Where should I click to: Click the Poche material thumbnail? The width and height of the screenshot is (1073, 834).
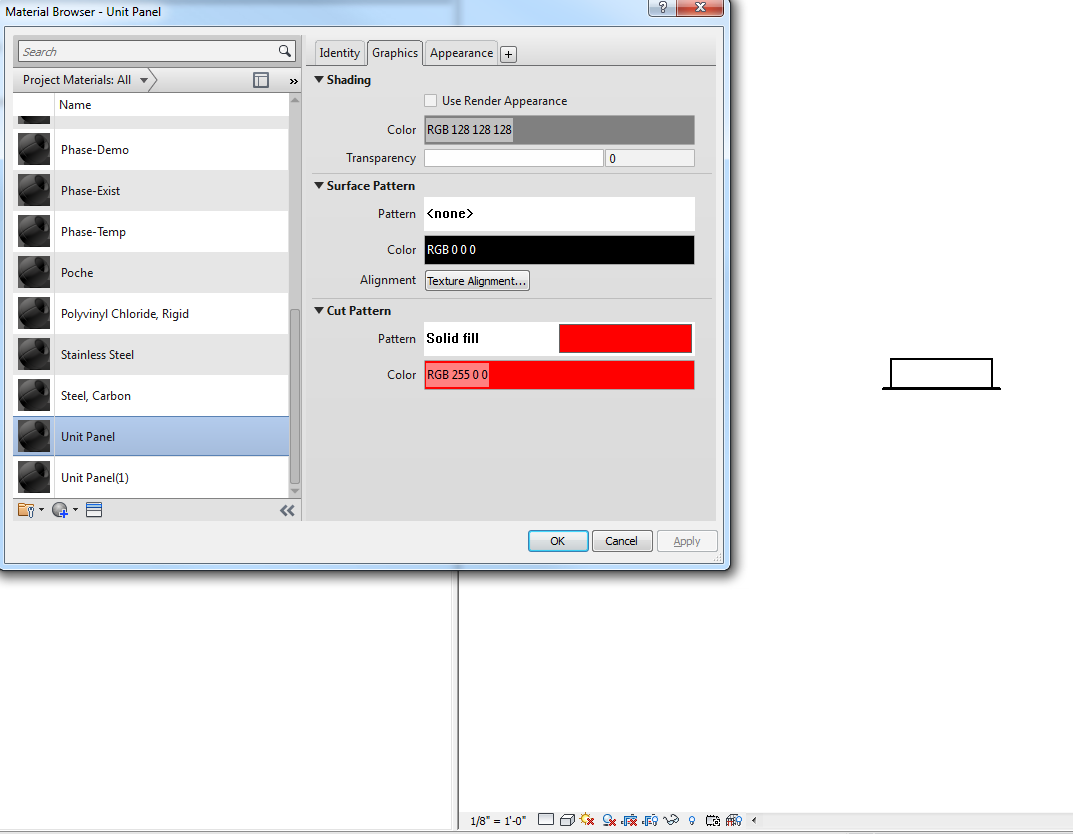(x=34, y=272)
